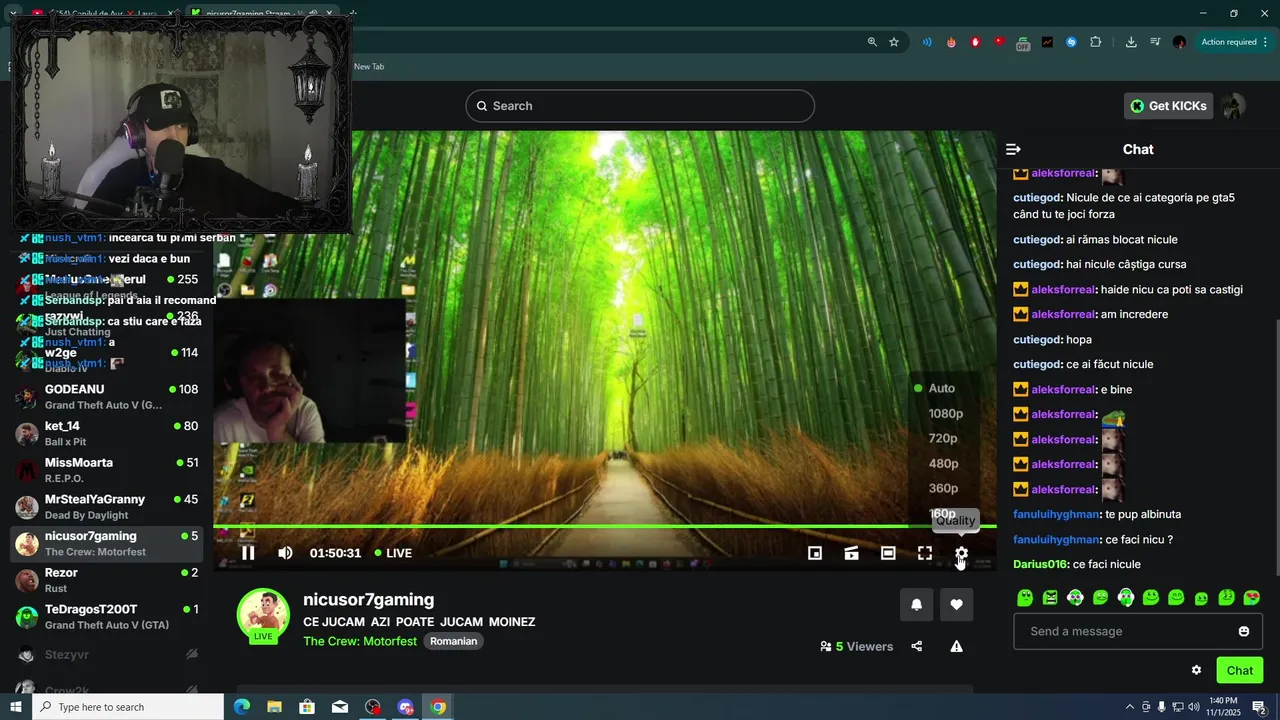Open the user profile avatar menu
The width and height of the screenshot is (1280, 720).
[x=1234, y=106]
